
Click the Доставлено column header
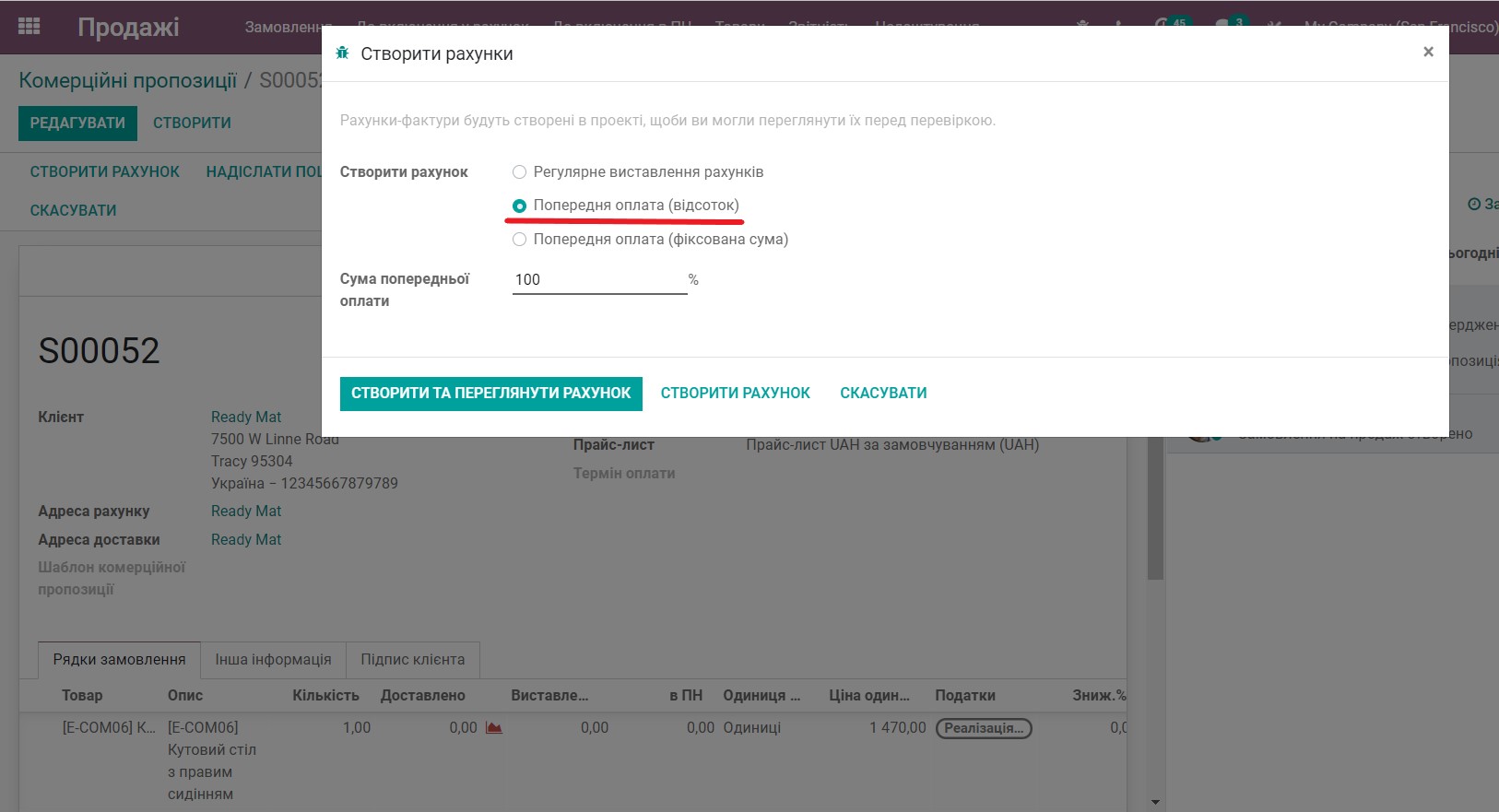point(423,695)
